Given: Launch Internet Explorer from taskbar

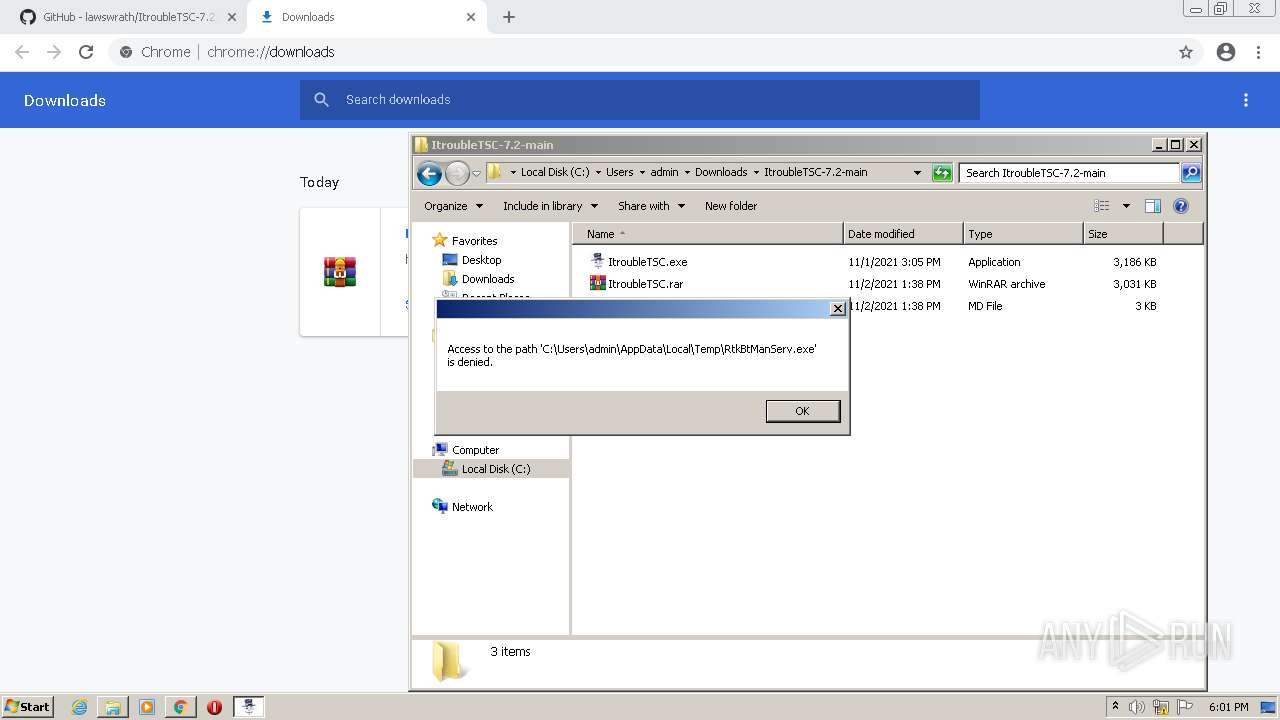Looking at the screenshot, I should (80, 707).
